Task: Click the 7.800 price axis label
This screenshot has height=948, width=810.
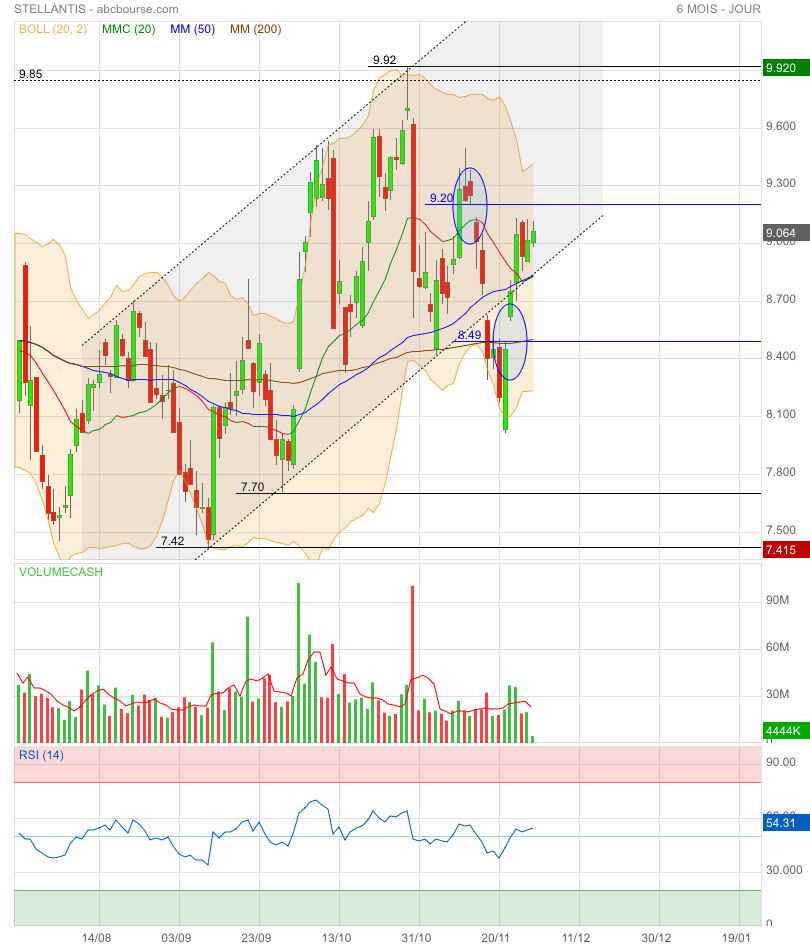Action: click(x=781, y=472)
